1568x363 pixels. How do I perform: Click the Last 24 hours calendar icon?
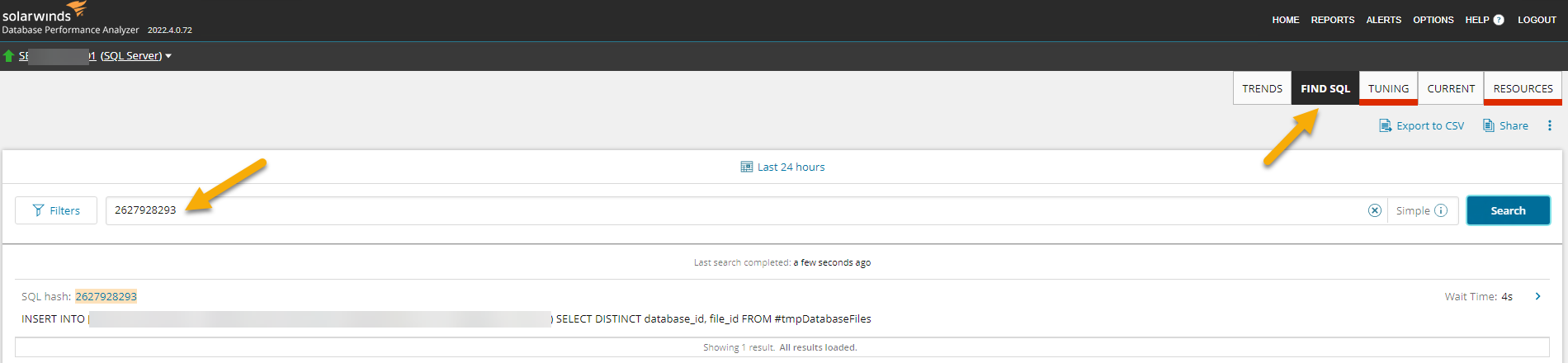click(x=747, y=167)
